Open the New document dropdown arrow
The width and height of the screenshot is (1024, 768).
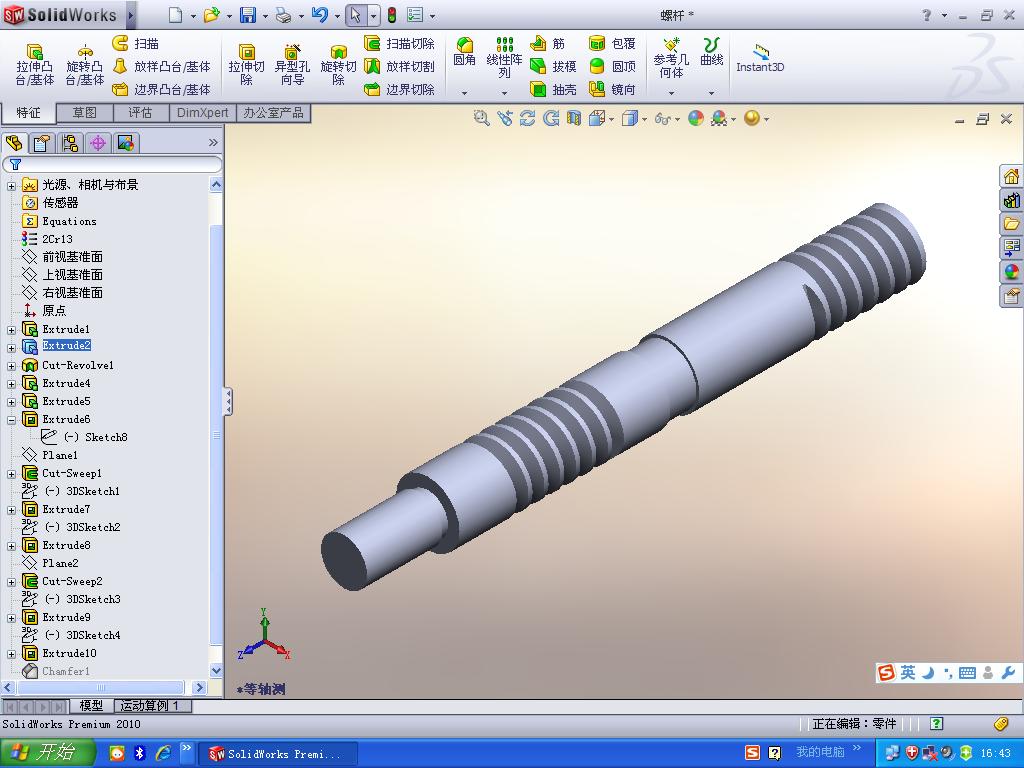(193, 16)
